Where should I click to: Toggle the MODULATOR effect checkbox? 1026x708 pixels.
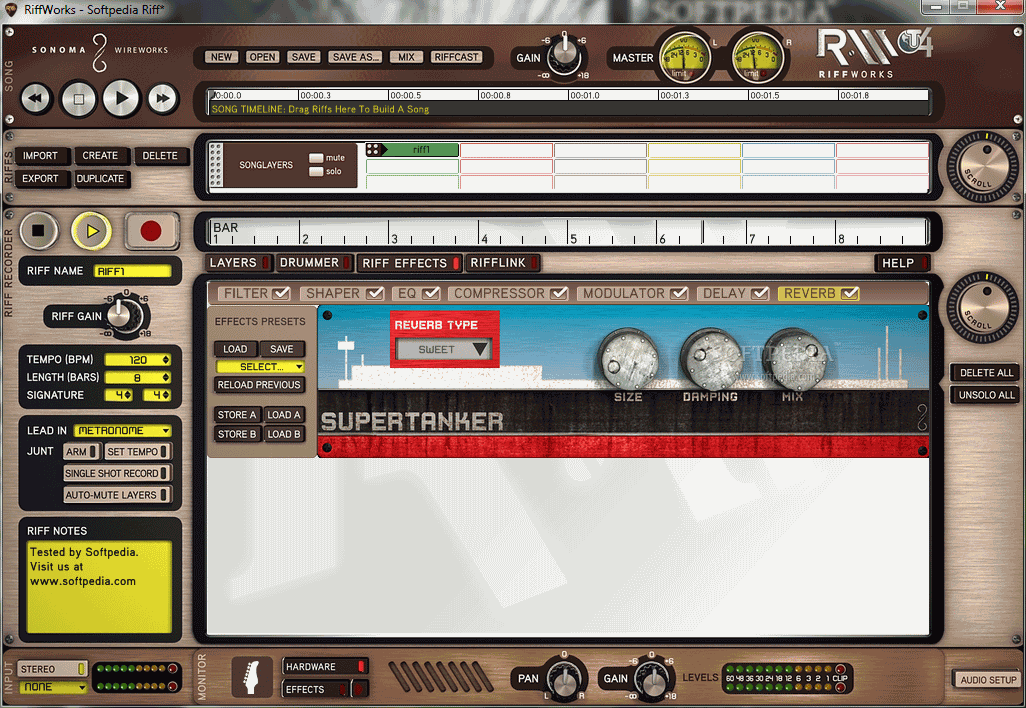[679, 293]
